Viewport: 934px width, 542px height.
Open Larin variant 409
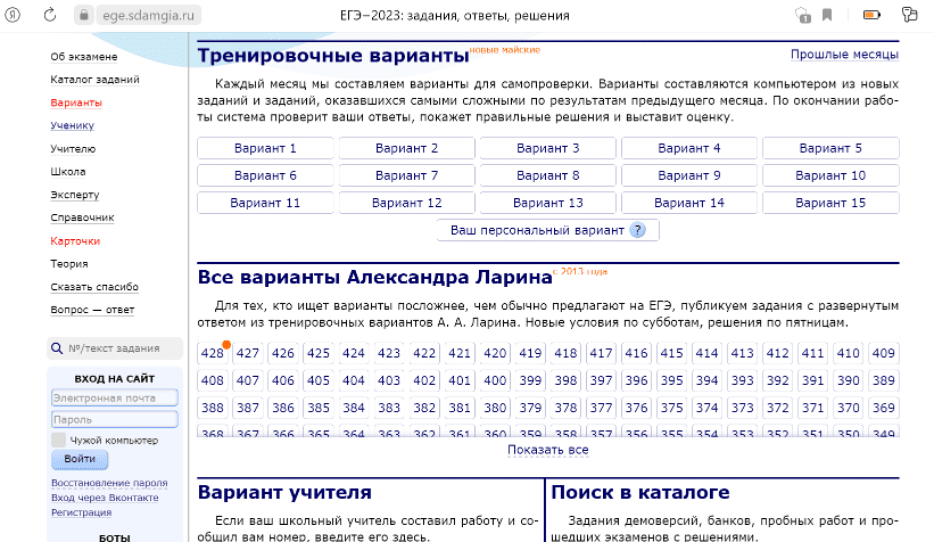(883, 353)
